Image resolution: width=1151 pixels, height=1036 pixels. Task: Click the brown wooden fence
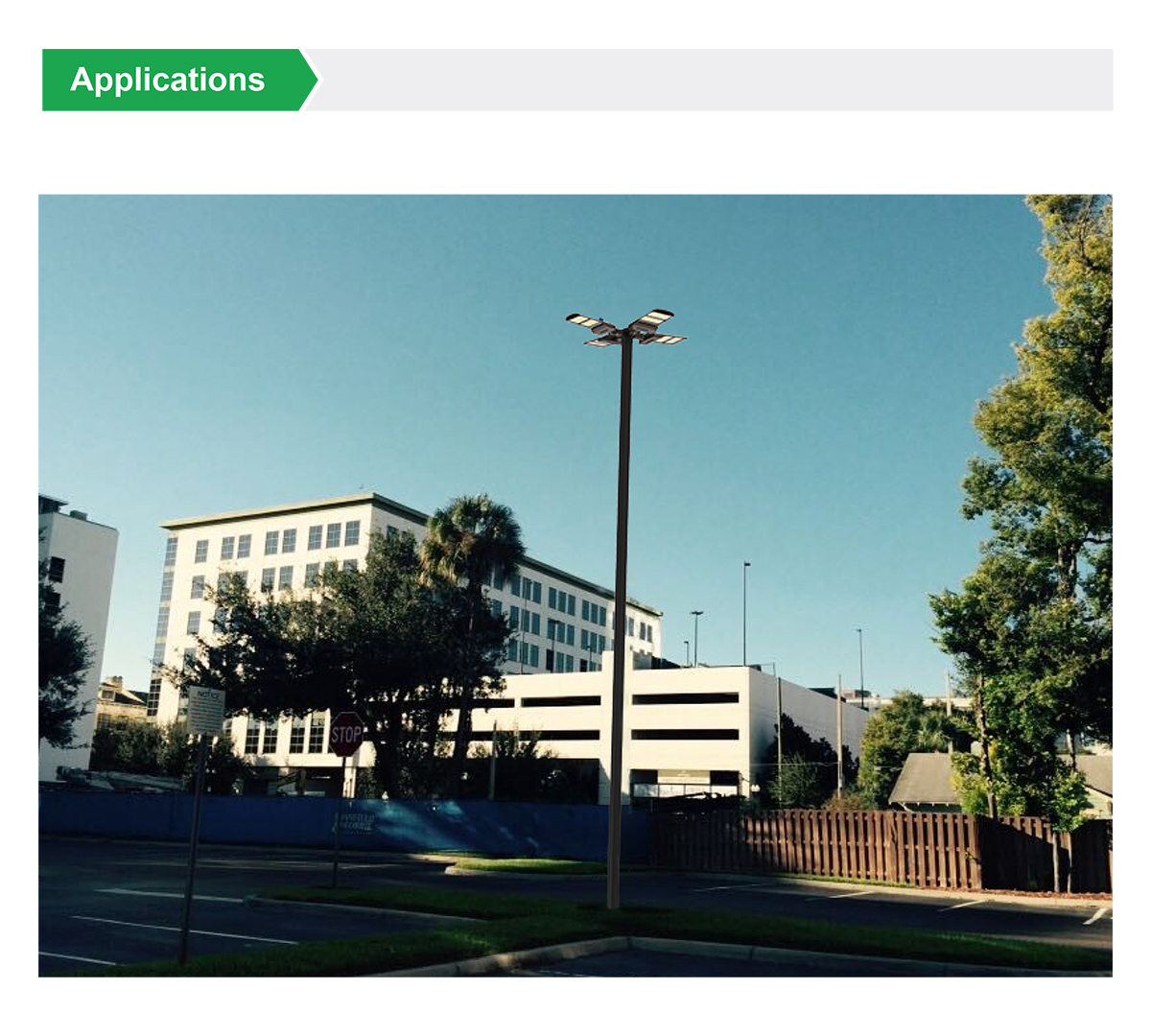click(x=882, y=849)
